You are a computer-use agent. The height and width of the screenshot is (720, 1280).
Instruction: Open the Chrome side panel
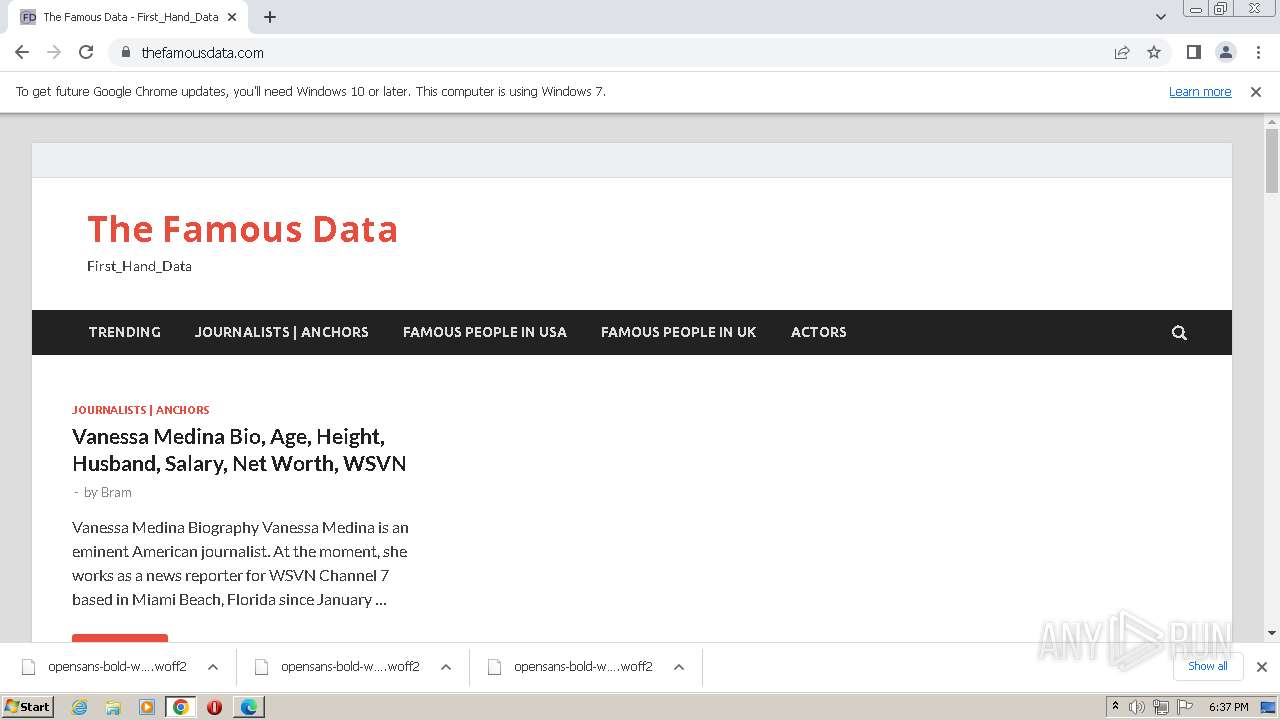[x=1193, y=52]
